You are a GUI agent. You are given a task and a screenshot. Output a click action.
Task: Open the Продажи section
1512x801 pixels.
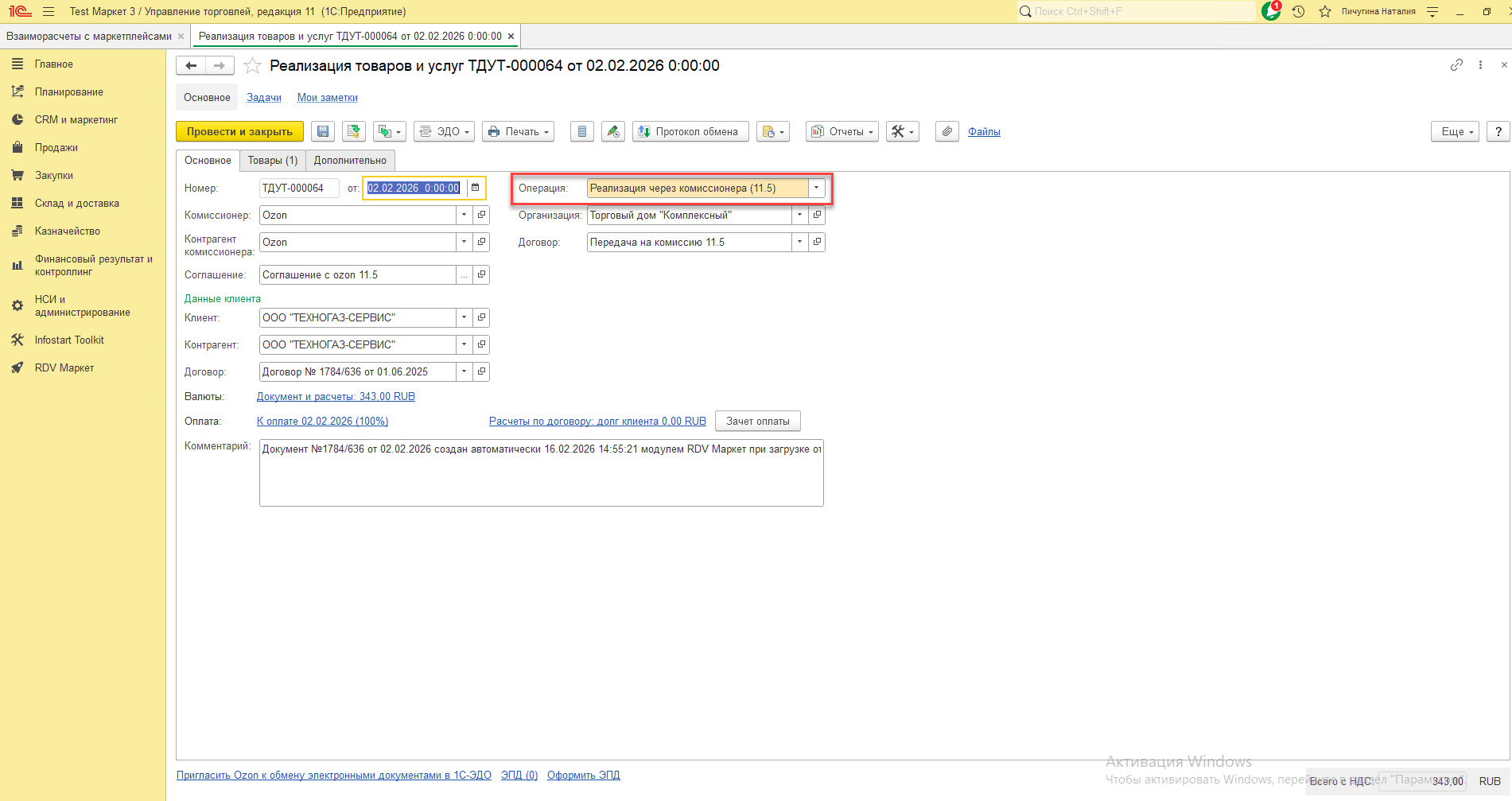pos(56,148)
